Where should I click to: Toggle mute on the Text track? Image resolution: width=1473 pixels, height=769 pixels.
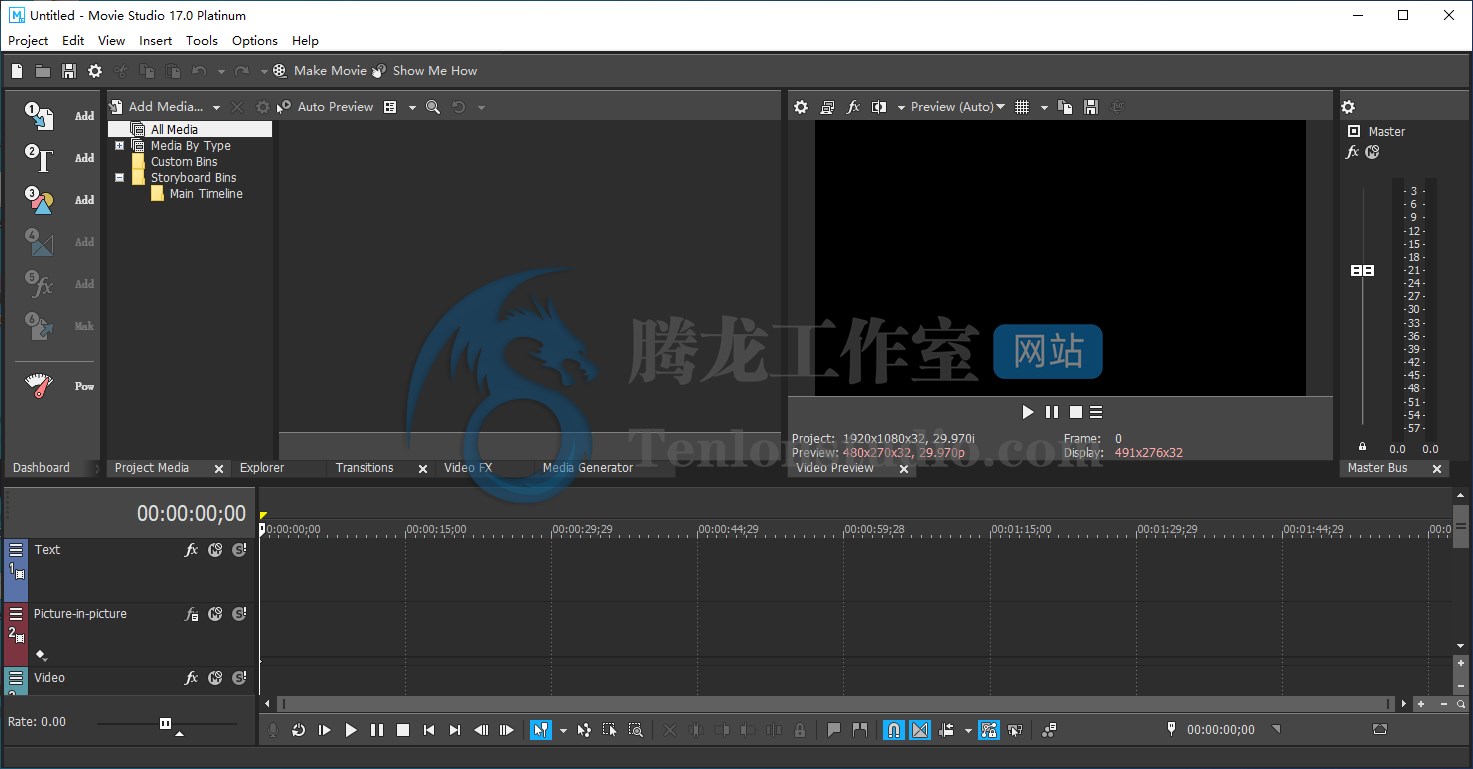tap(215, 550)
